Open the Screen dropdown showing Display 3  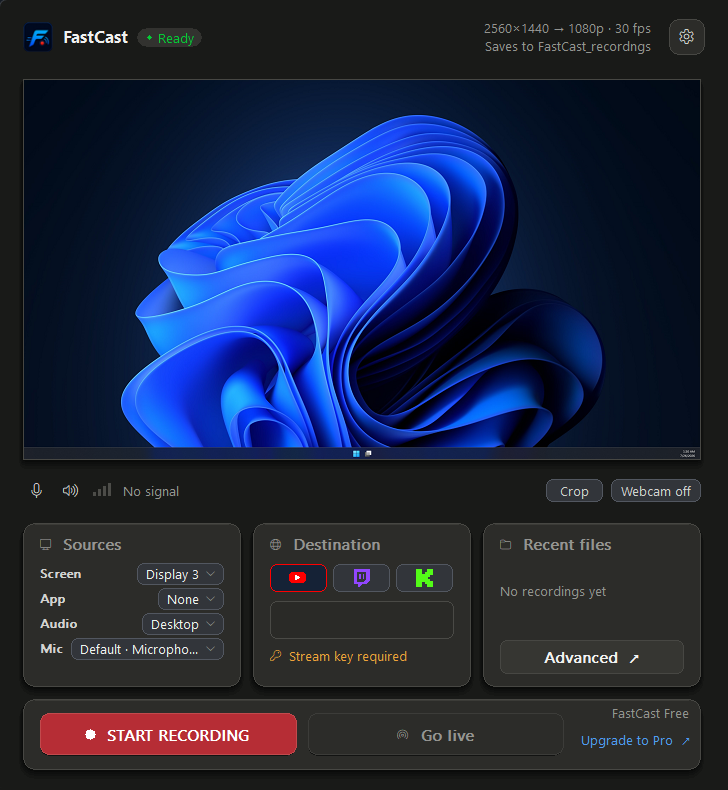[180, 574]
